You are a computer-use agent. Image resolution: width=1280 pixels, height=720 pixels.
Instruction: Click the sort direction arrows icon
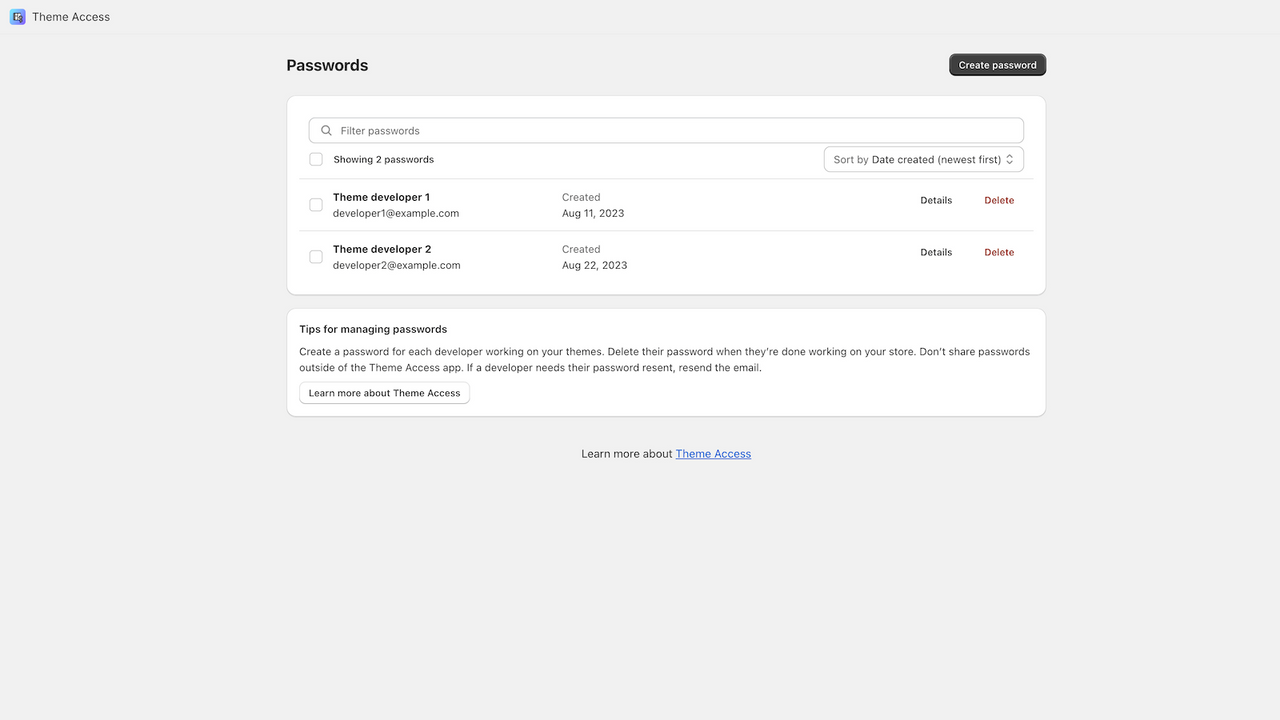click(x=1011, y=159)
